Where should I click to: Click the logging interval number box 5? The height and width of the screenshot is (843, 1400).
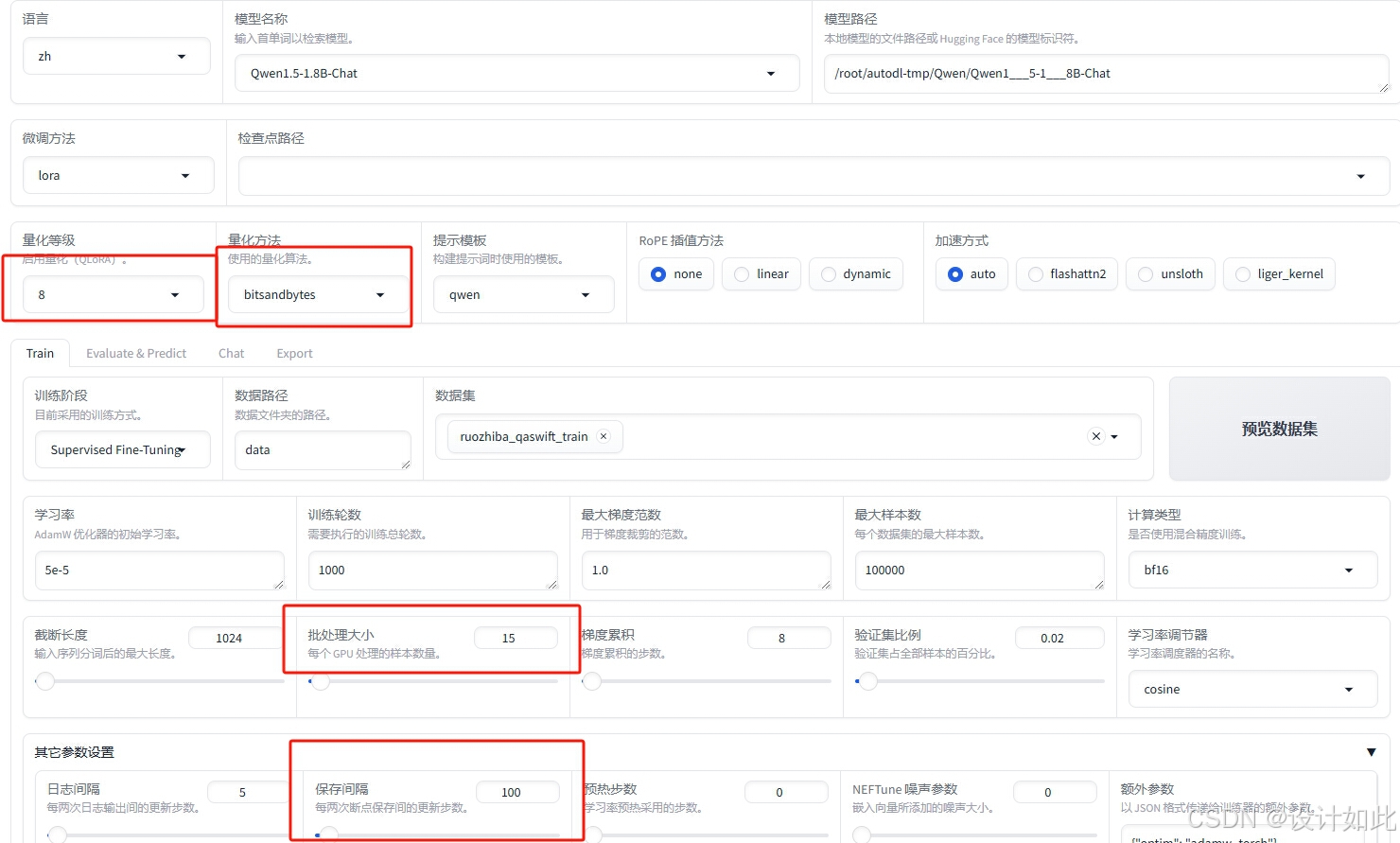point(249,792)
